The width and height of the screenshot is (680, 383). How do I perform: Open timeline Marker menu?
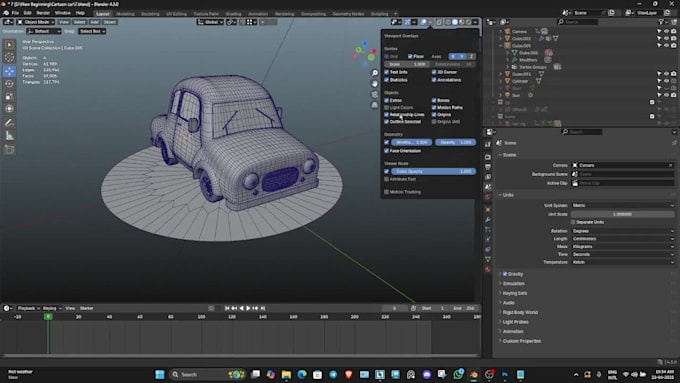click(x=86, y=308)
